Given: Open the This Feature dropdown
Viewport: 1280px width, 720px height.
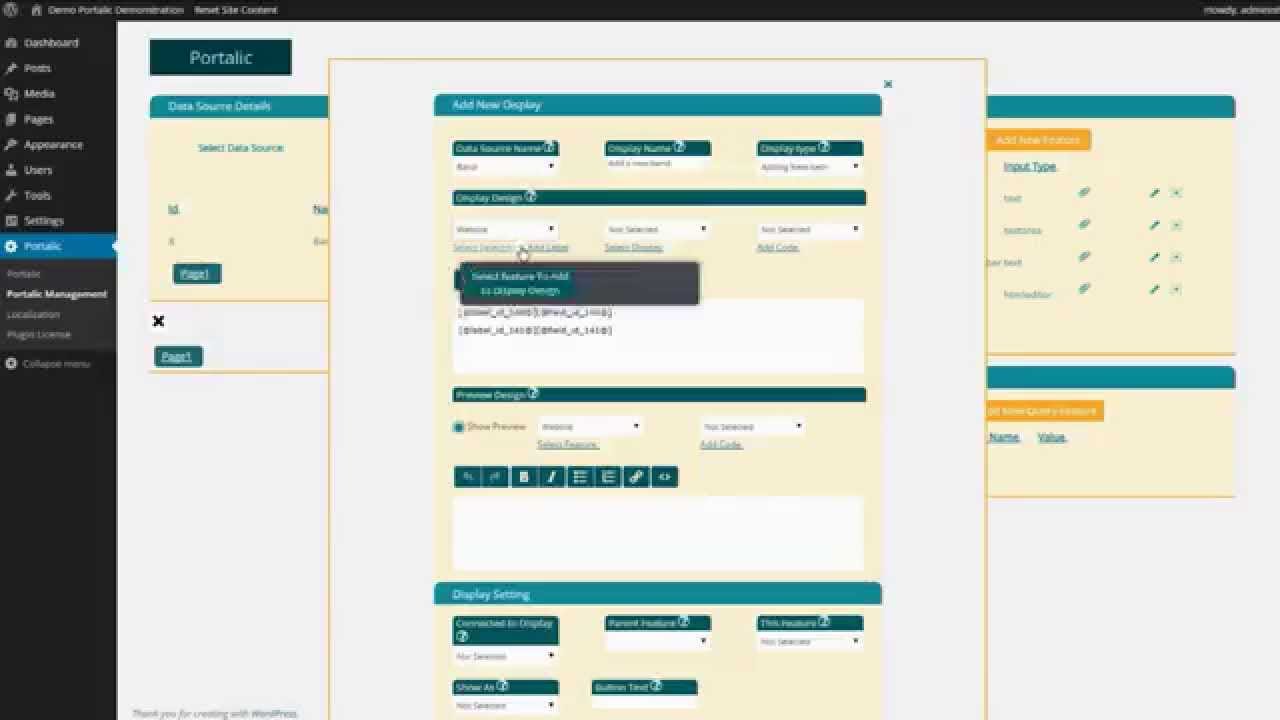Looking at the screenshot, I should point(809,641).
